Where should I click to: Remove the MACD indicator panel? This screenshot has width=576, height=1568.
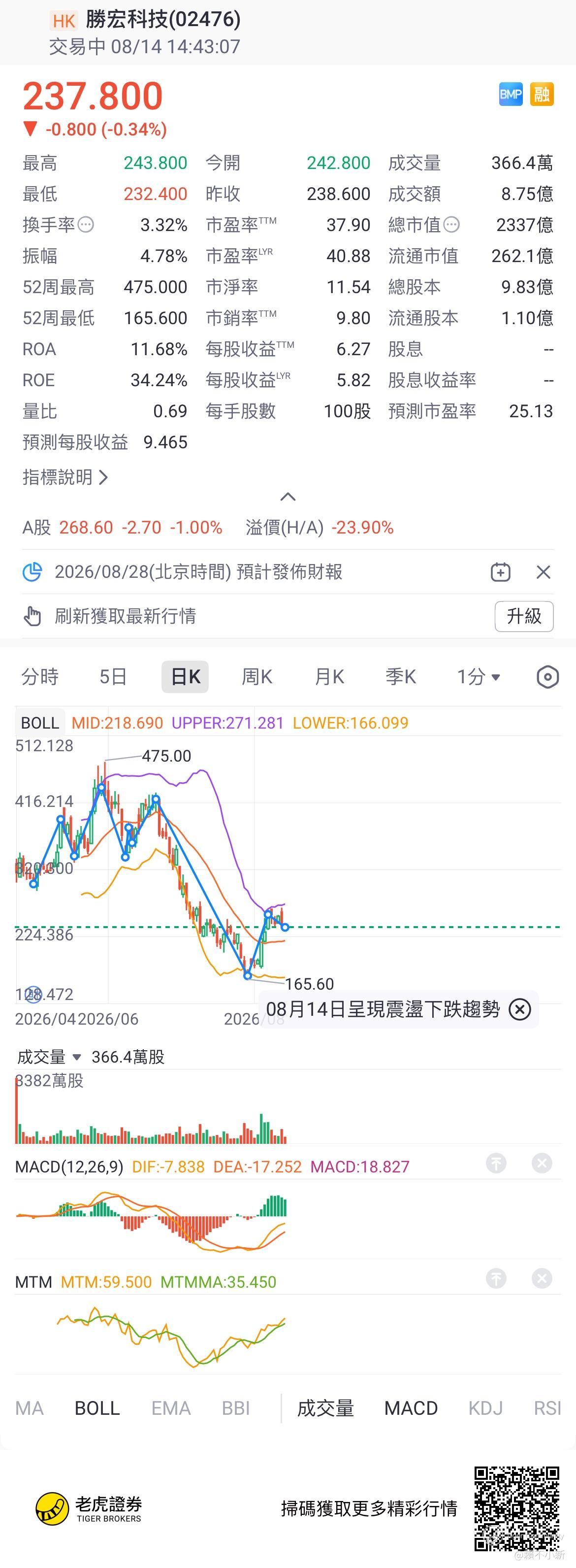(542, 1163)
